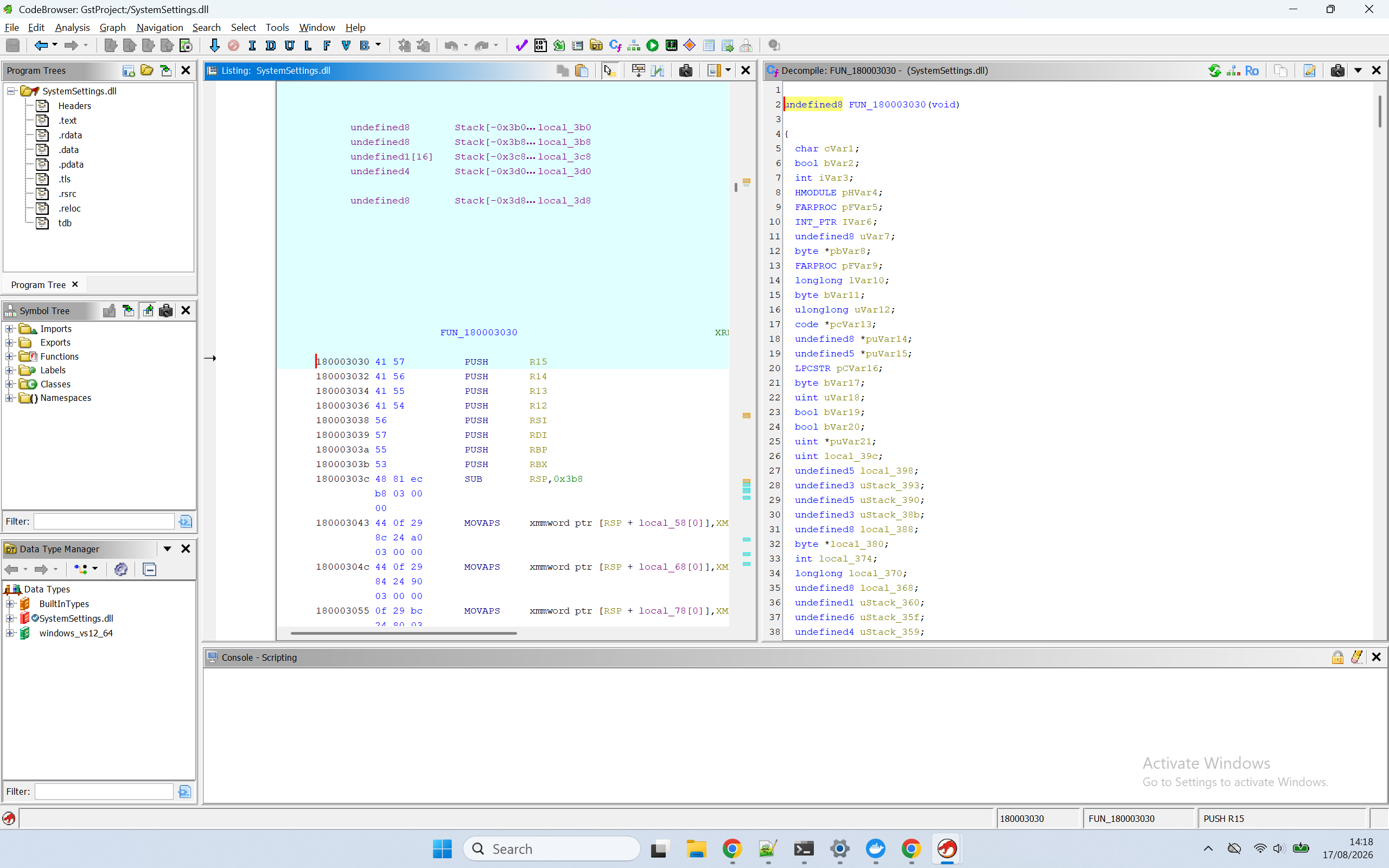The image size is (1389, 868).
Task: Take Listing snapshot with camera icon
Action: click(685, 71)
